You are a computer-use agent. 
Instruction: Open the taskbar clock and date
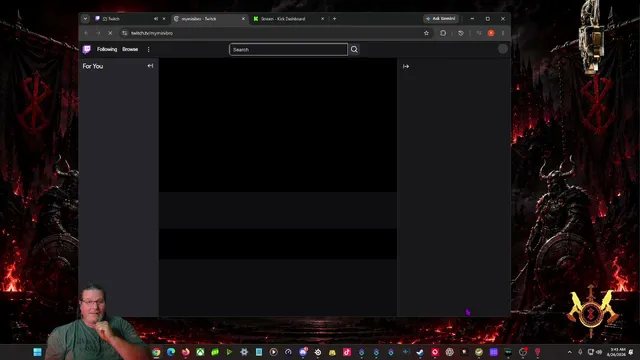click(x=616, y=352)
